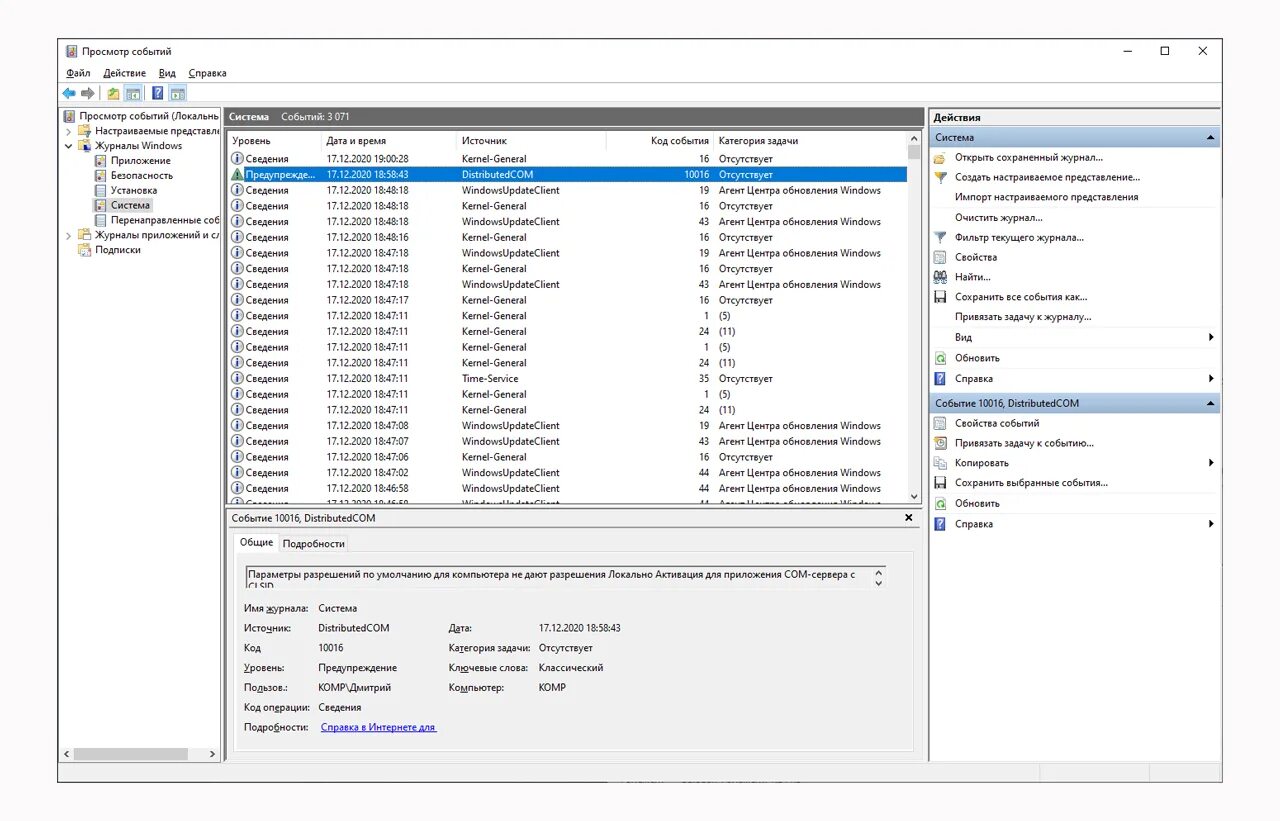Click the Открыть сохраненный журнал folder icon
The height and width of the screenshot is (821, 1280).
point(940,157)
